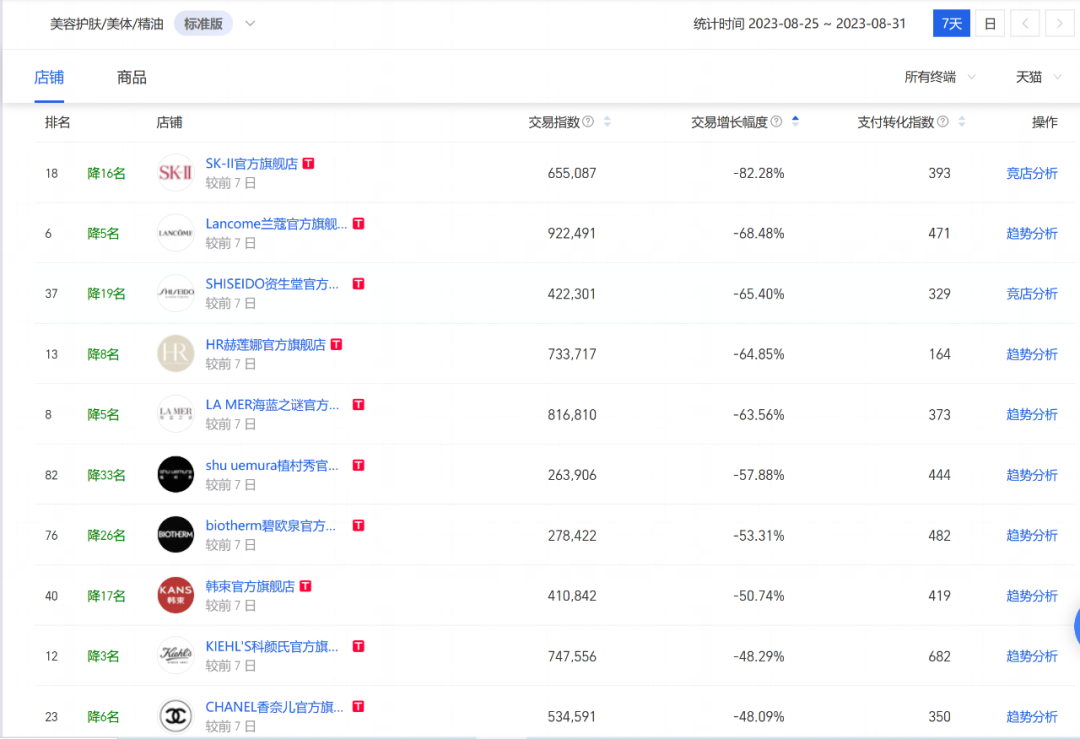Image resolution: width=1080 pixels, height=739 pixels.
Task: Click the CHANEL store logo
Action: click(x=176, y=716)
